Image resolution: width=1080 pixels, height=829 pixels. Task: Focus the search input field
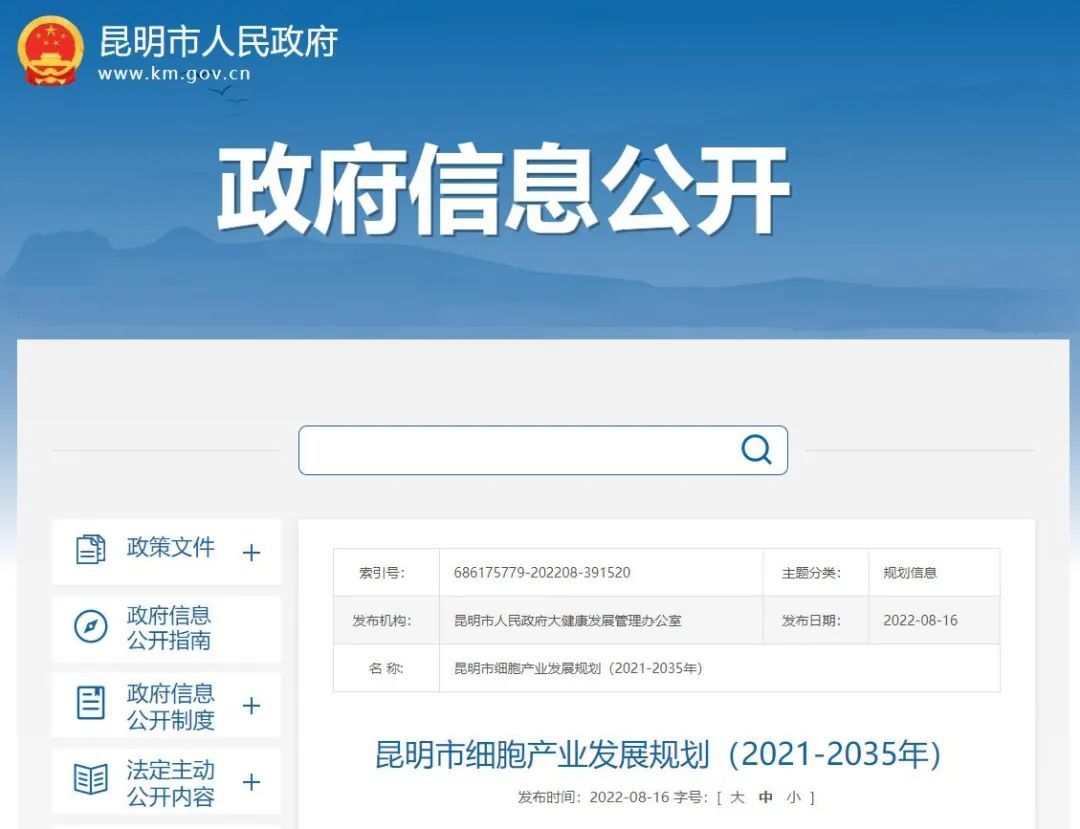click(543, 450)
